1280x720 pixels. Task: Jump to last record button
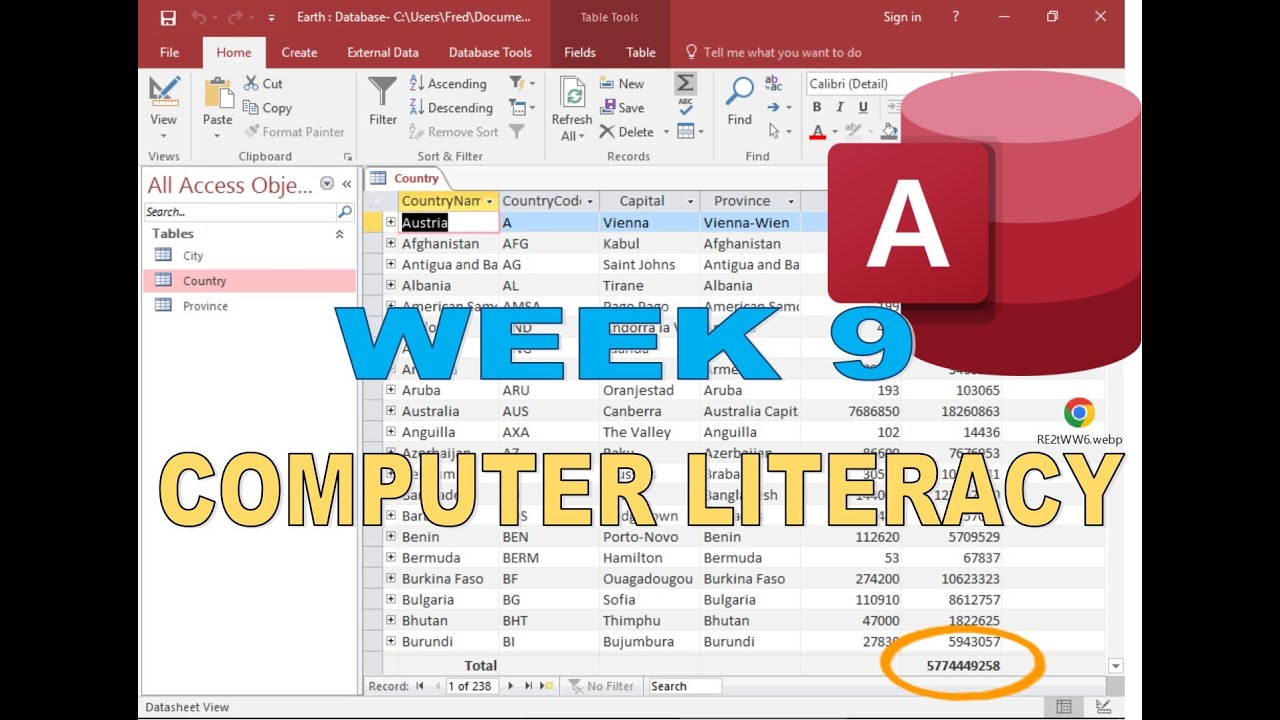[528, 686]
